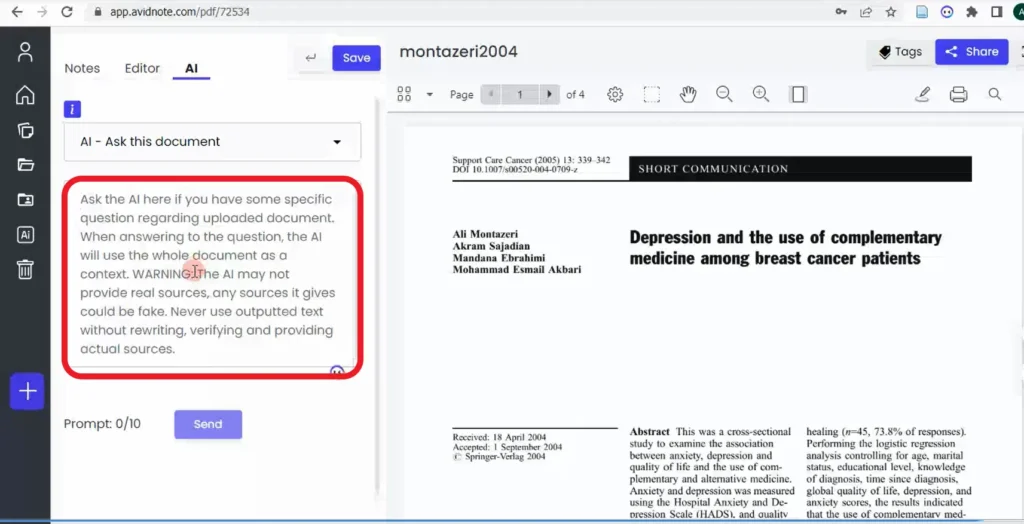Zoom out of the PDF document
The height and width of the screenshot is (524, 1024).
coord(724,94)
